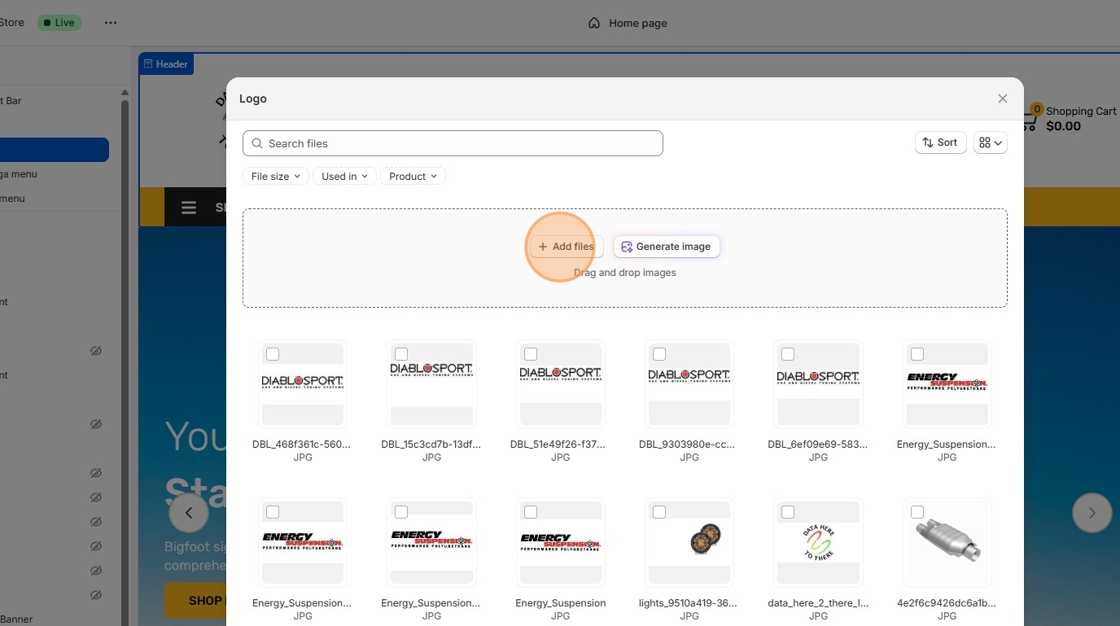Open the Sort menu

[940, 142]
